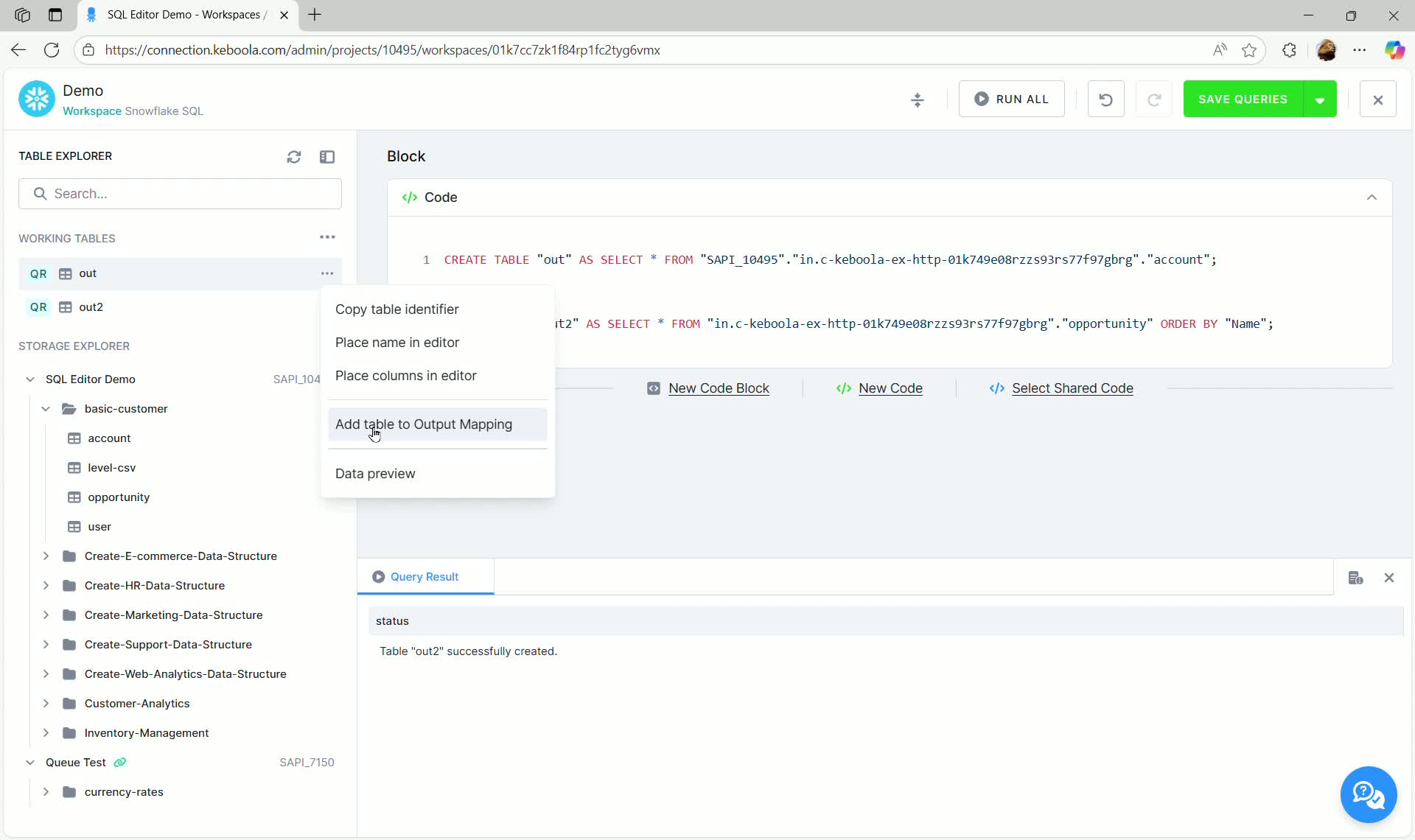This screenshot has width=1415, height=840.
Task: Open the Working Tables overflow menu
Action: (x=327, y=237)
